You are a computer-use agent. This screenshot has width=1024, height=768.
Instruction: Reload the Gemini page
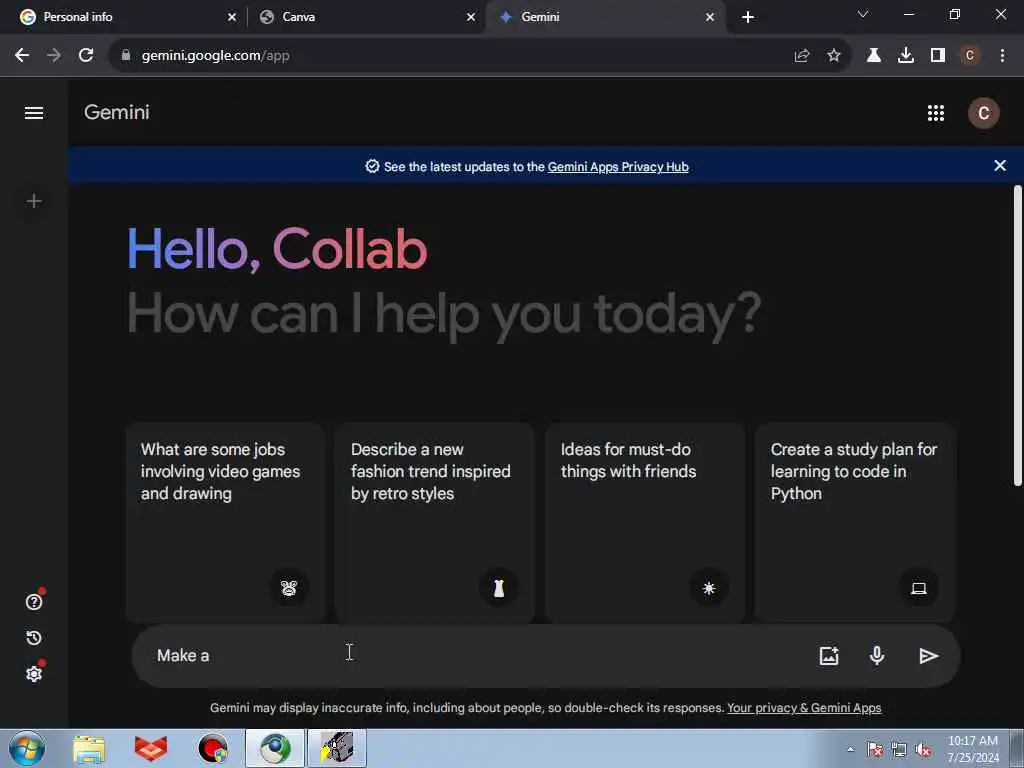(x=86, y=56)
